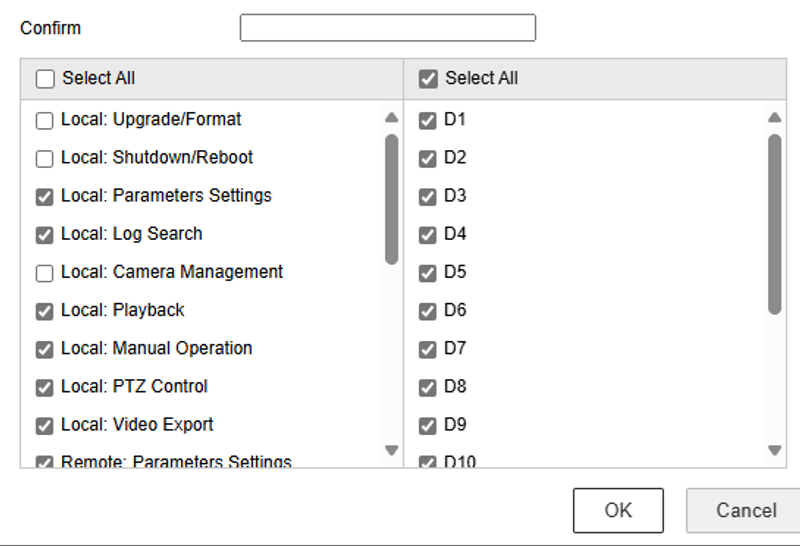Uncheck Local: Parameters Settings permission
Screen dimensions: 800x546
(44, 197)
